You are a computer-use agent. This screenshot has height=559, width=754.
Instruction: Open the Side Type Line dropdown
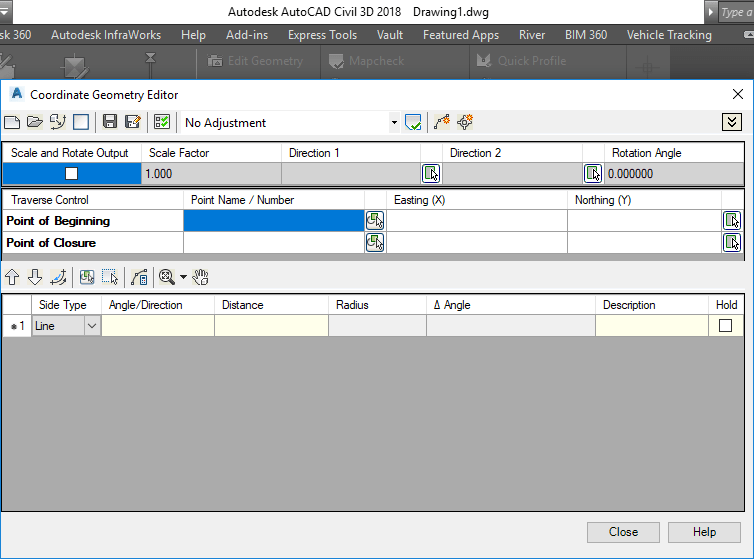coord(92,326)
